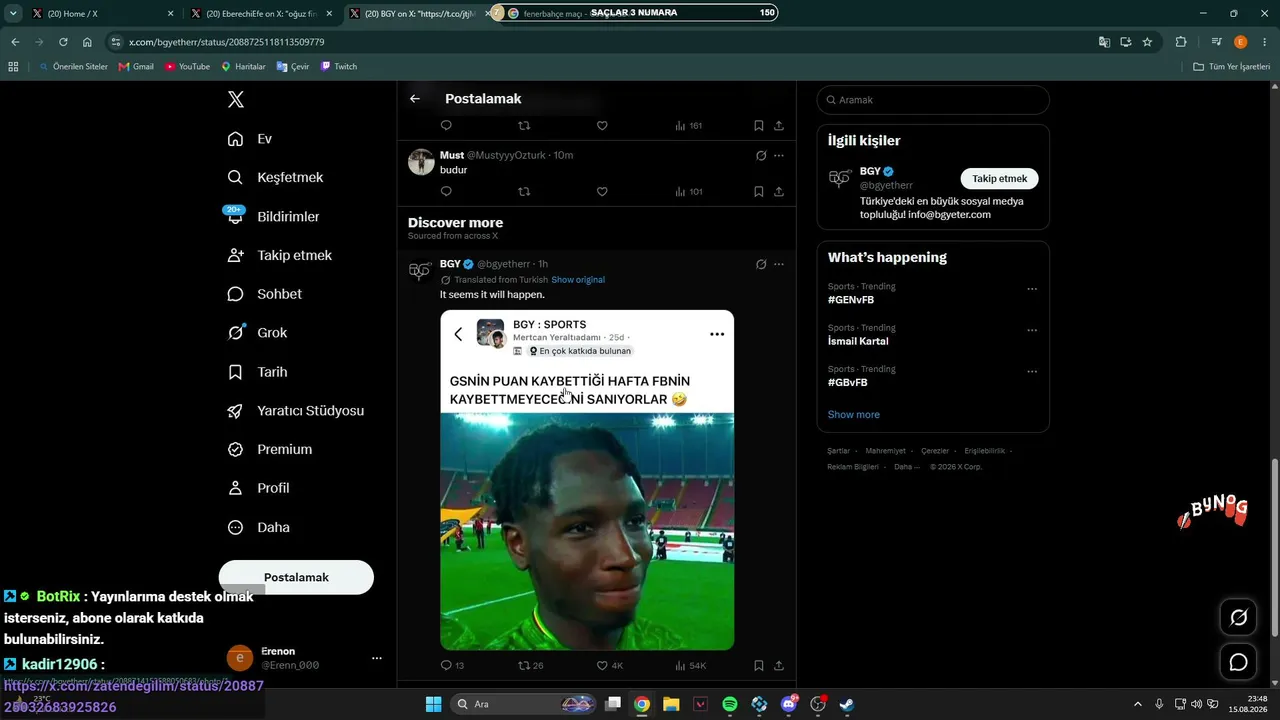Share the BGY post
Screen dimensions: 1280x720
(x=779, y=665)
